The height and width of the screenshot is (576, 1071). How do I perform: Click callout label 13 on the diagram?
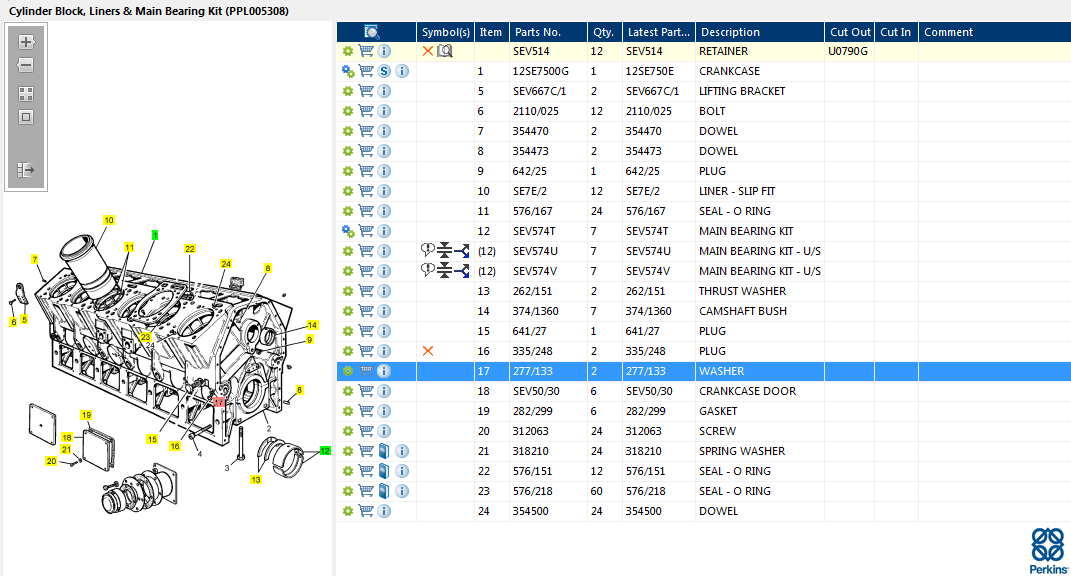pyautogui.click(x=255, y=480)
